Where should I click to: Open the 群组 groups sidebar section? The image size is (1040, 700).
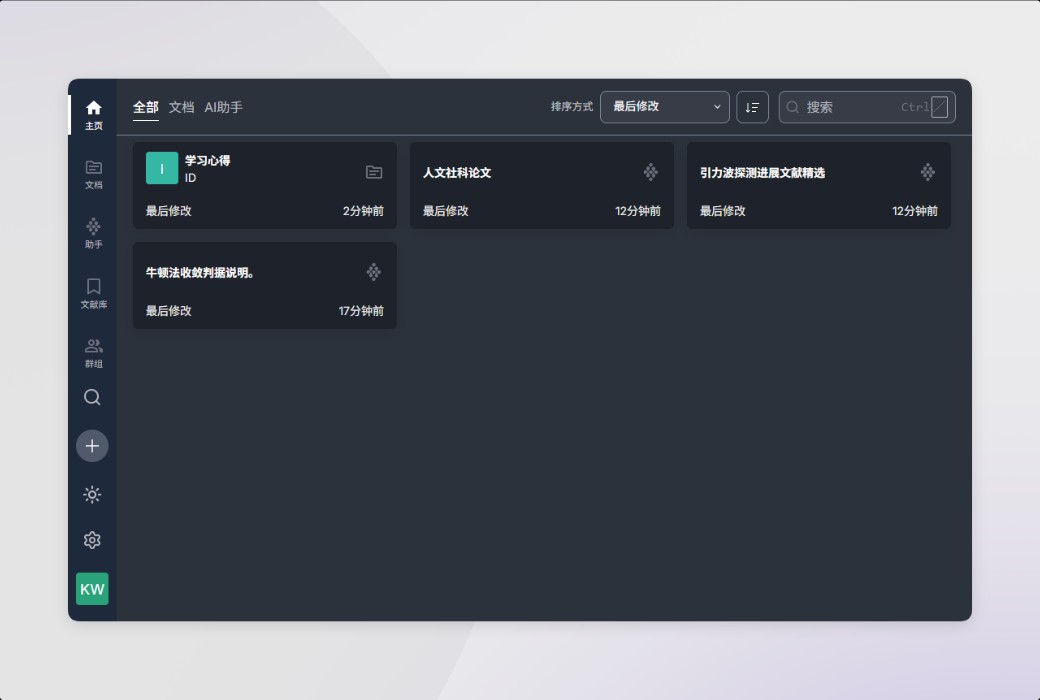point(94,353)
